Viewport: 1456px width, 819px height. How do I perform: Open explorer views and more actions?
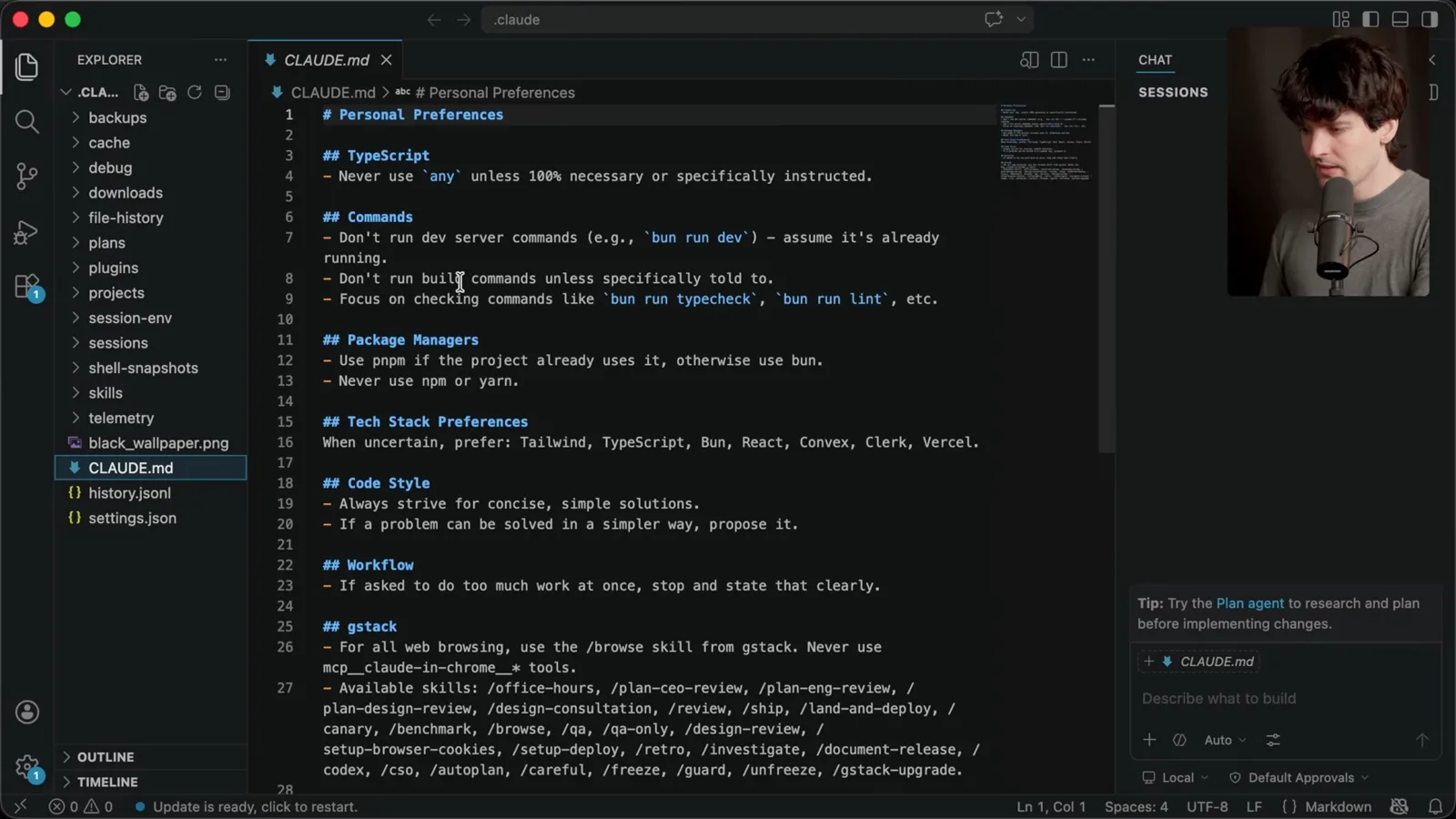(220, 60)
